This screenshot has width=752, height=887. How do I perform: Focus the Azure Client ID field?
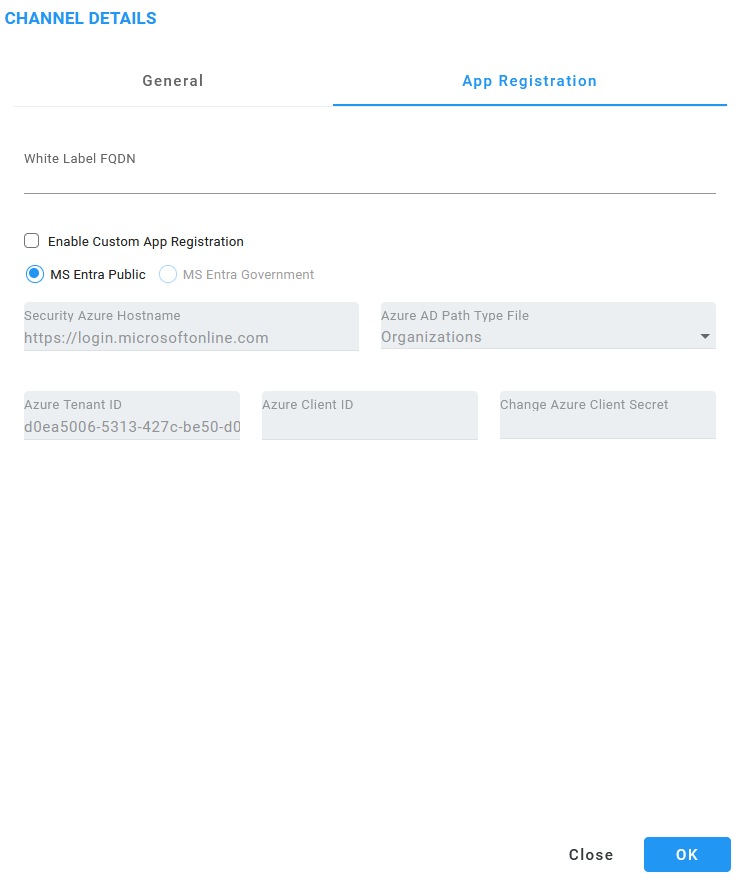(x=369, y=415)
